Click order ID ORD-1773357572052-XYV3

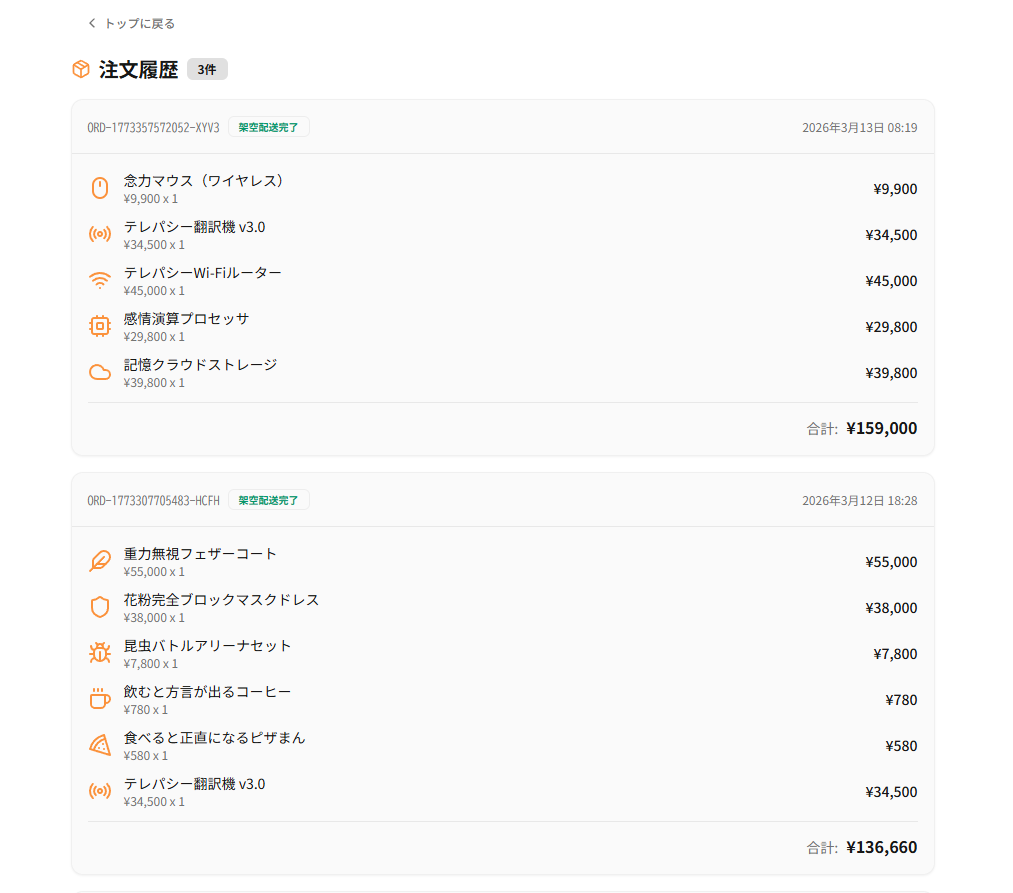click(x=152, y=127)
